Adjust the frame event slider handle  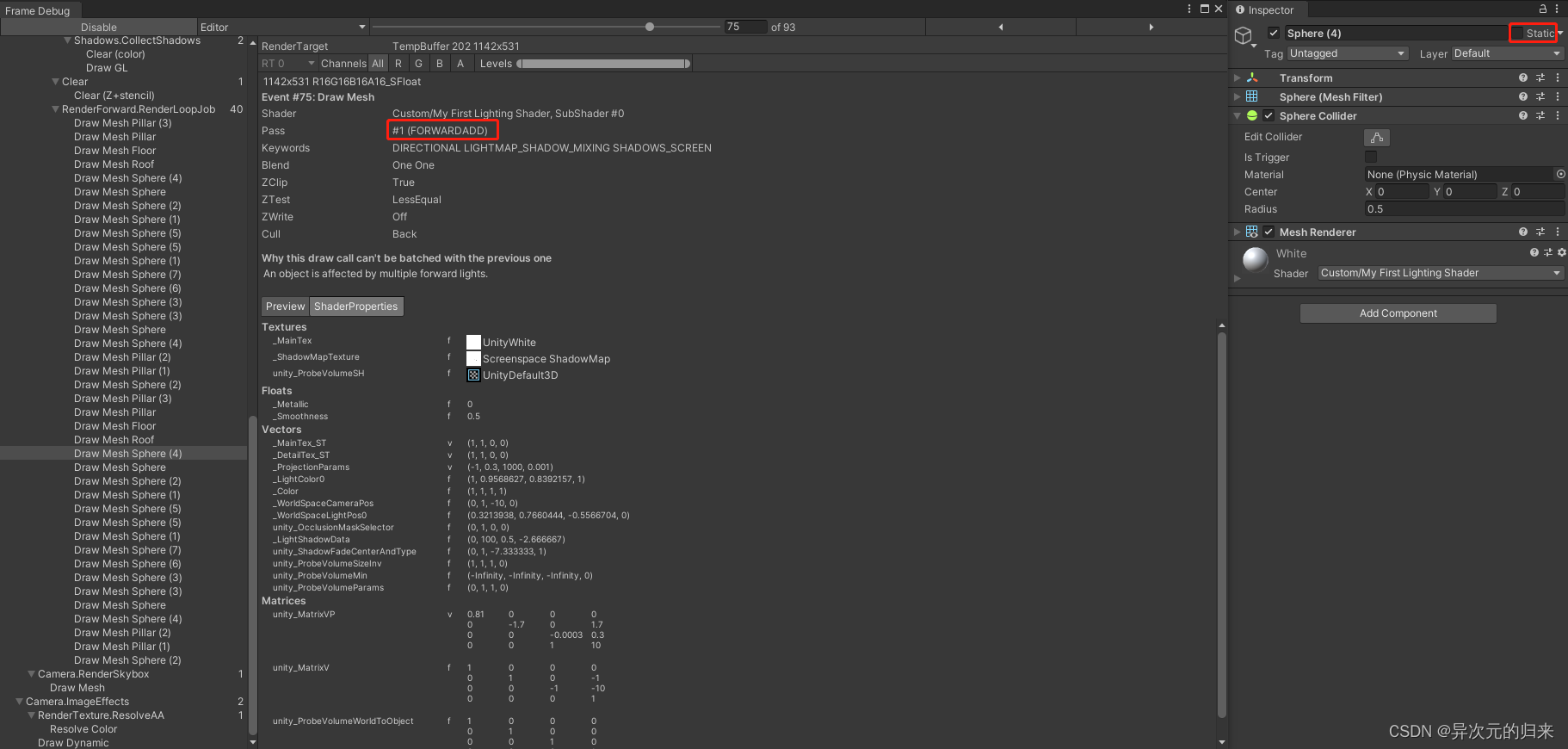click(x=650, y=27)
